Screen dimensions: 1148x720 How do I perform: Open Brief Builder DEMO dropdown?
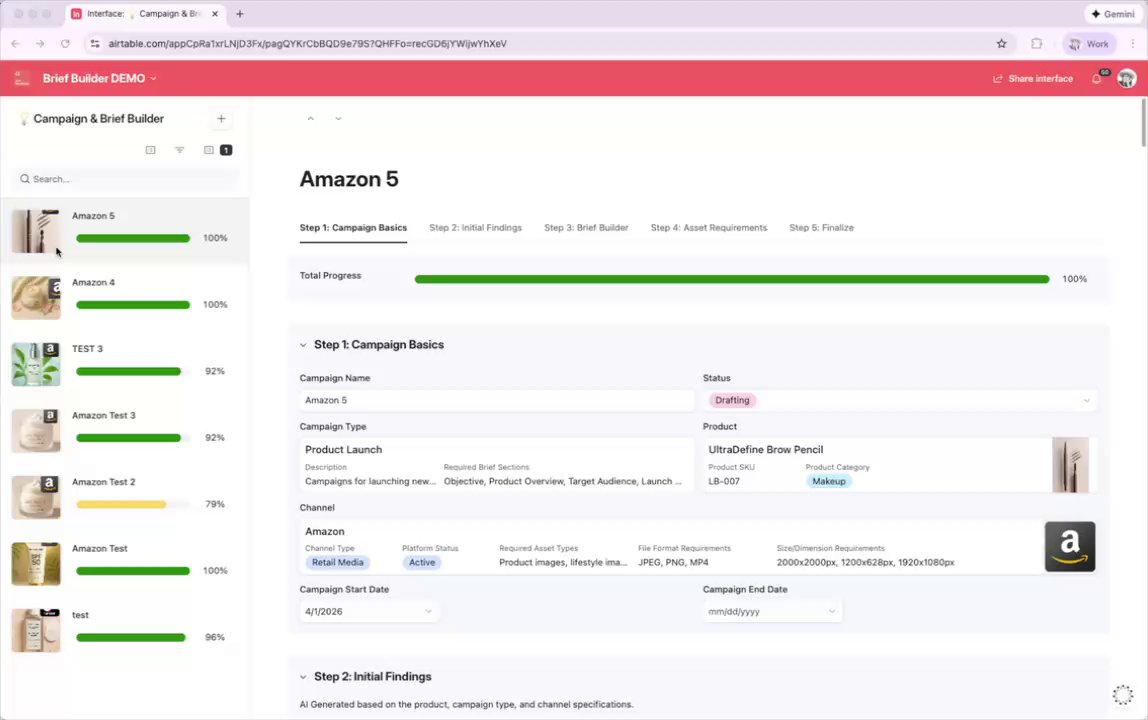[x=100, y=78]
